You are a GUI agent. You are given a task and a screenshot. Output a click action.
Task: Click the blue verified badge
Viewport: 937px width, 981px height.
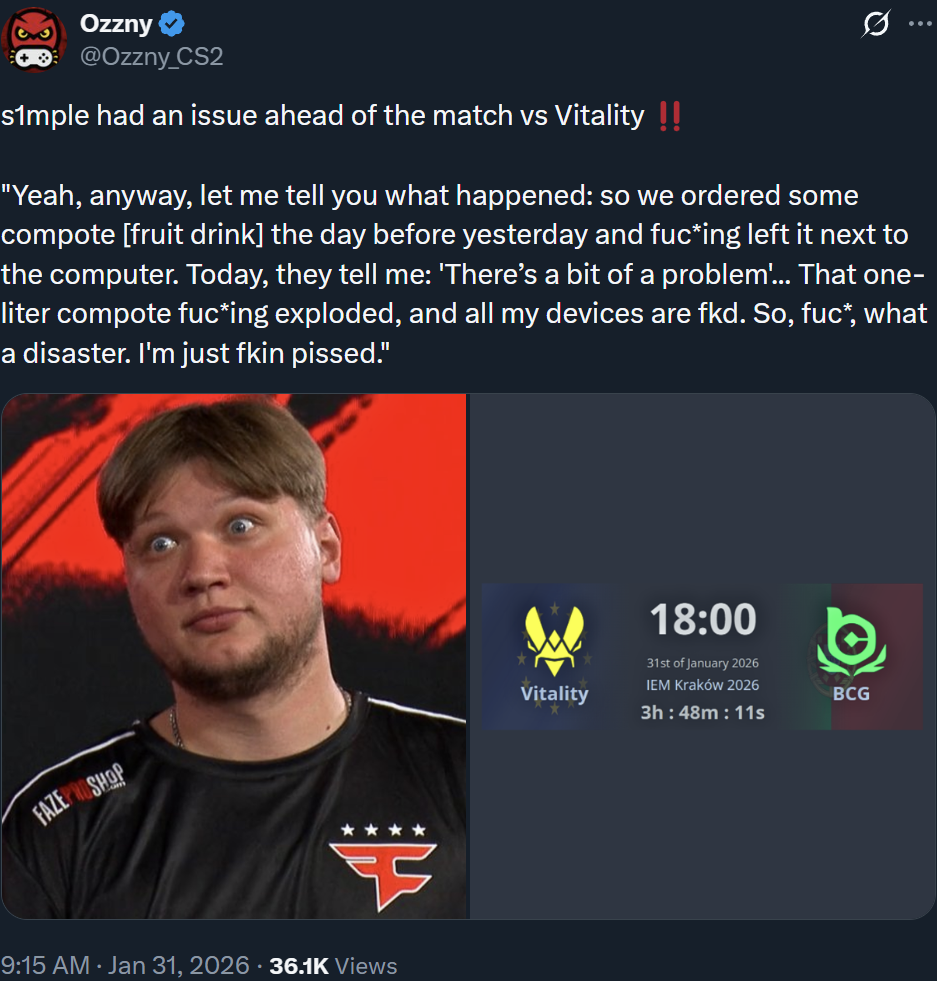(x=171, y=24)
